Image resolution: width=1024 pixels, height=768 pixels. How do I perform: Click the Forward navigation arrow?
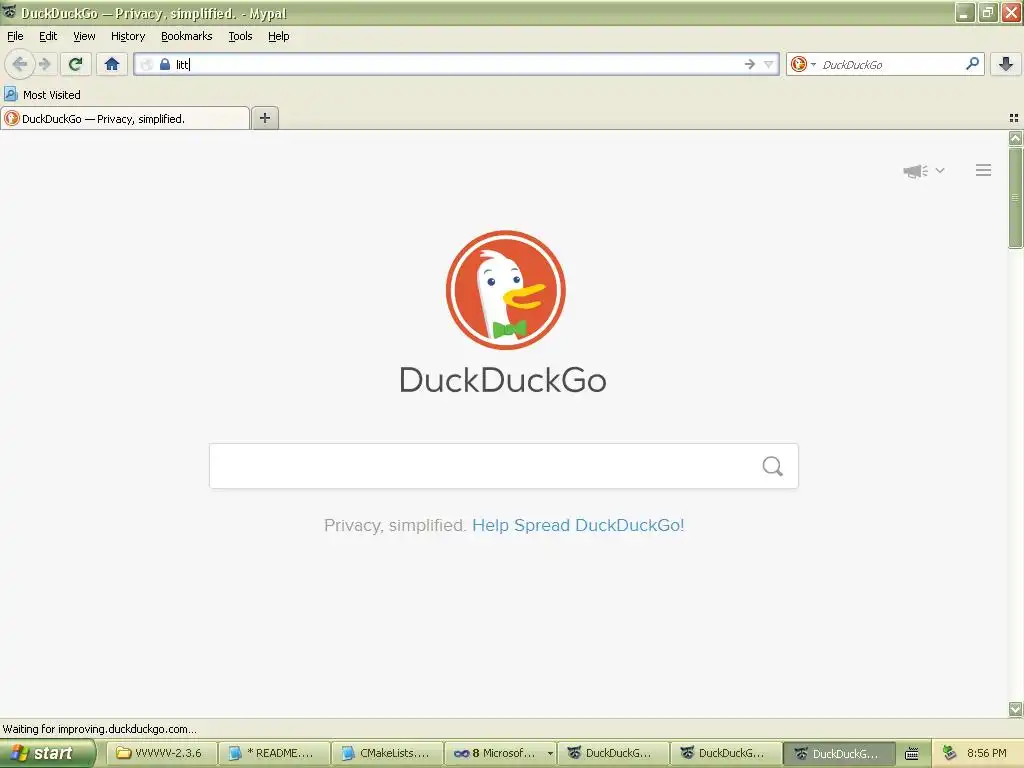pos(44,64)
